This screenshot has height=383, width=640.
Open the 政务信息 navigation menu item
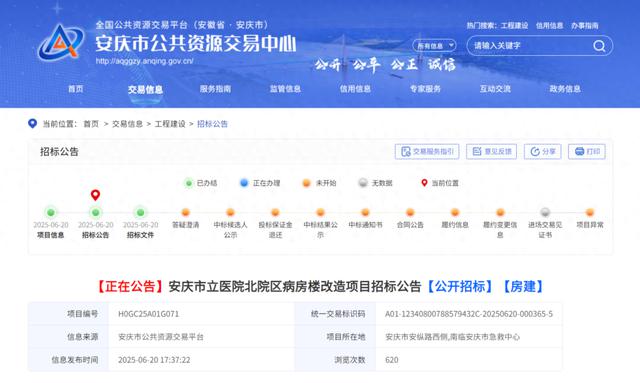point(565,89)
